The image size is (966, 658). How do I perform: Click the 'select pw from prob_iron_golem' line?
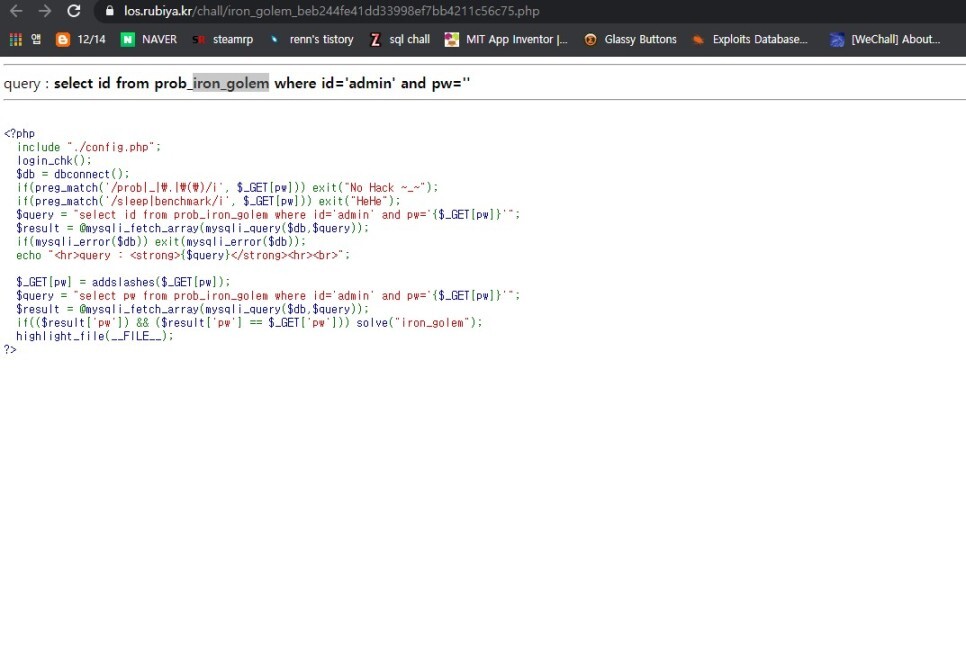pyautogui.click(x=268, y=296)
